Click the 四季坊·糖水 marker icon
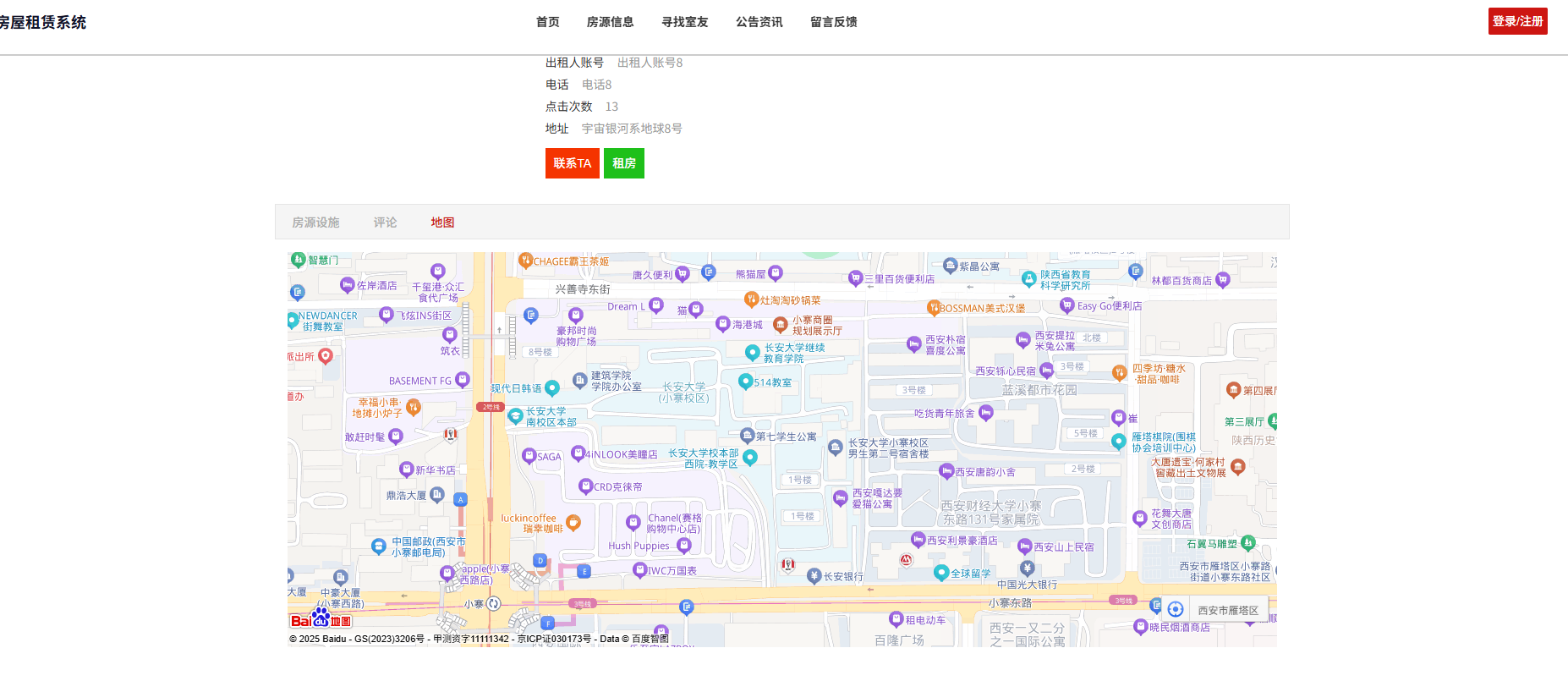The width and height of the screenshot is (1568, 692). (x=1119, y=372)
